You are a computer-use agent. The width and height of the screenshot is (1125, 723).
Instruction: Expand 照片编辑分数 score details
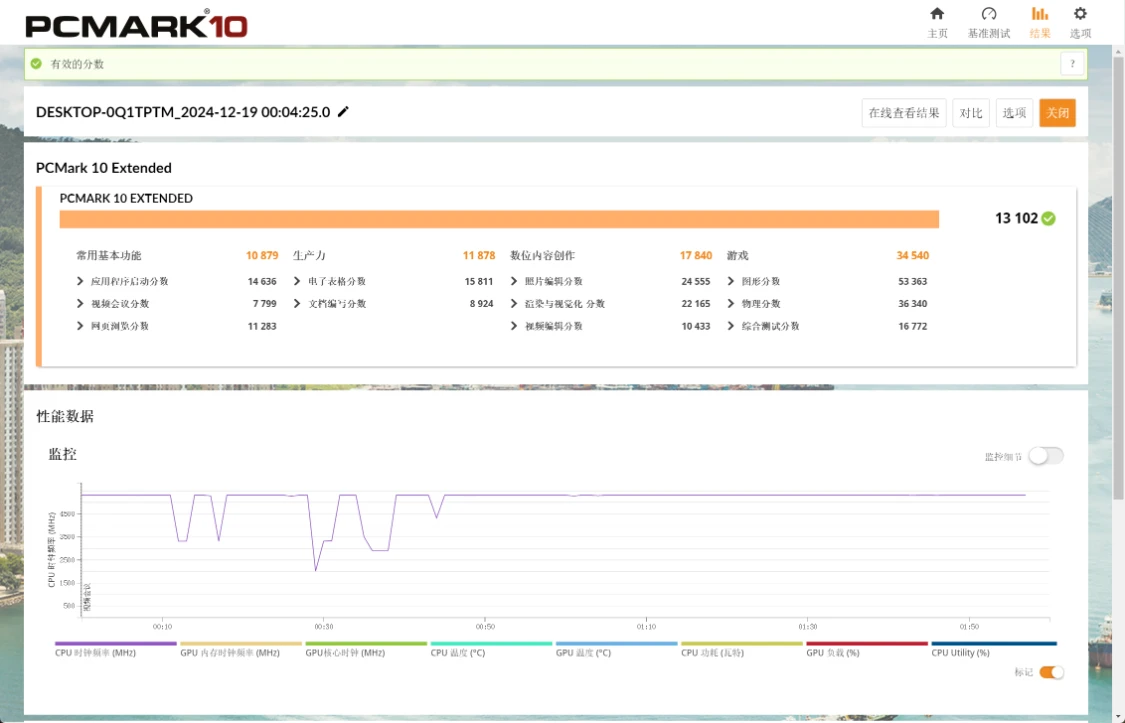[514, 281]
